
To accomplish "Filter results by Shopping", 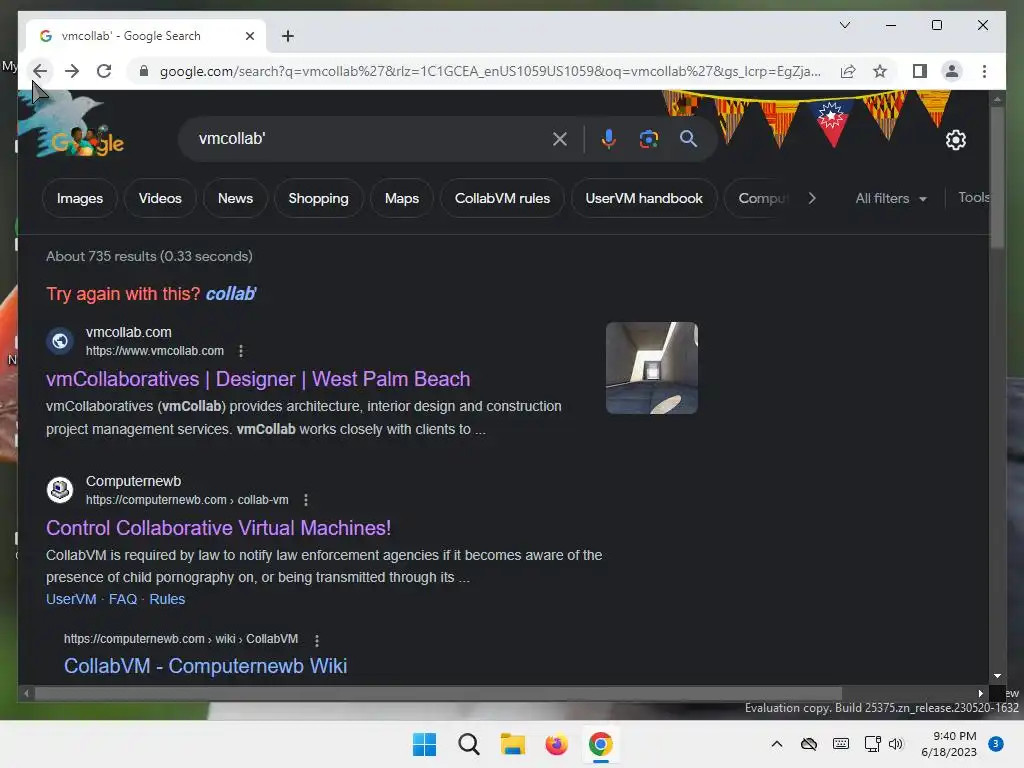I will click(x=318, y=198).
